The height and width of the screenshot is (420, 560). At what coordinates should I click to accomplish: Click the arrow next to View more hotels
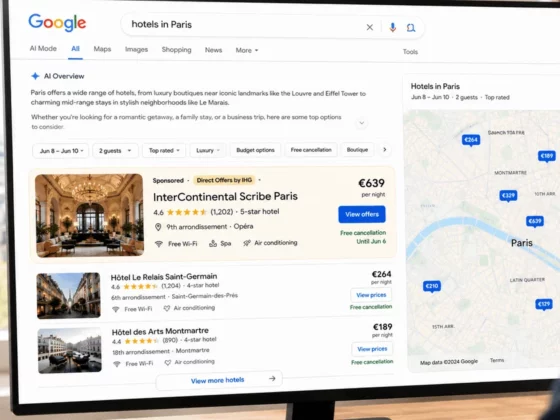[272, 379]
